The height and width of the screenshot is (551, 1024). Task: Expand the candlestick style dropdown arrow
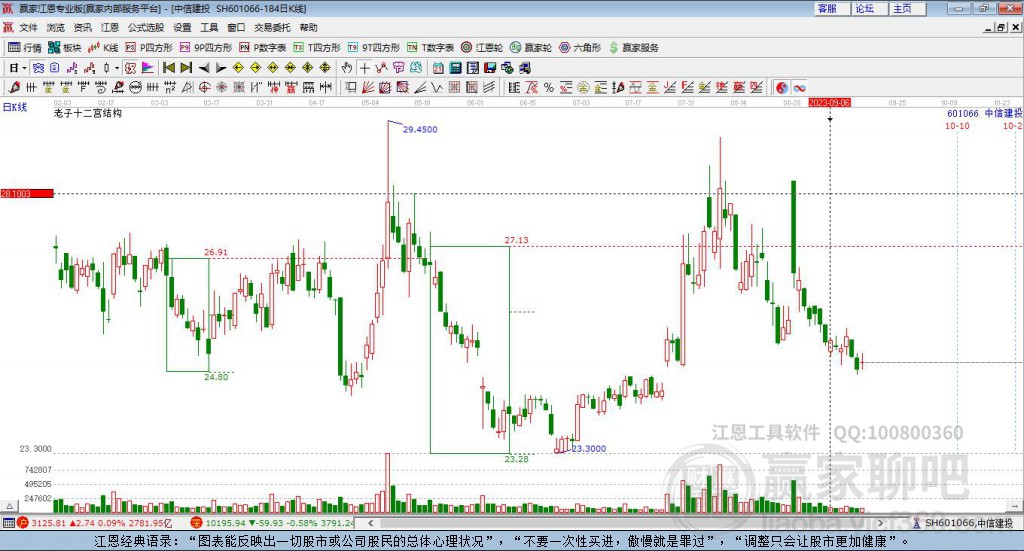point(117,68)
